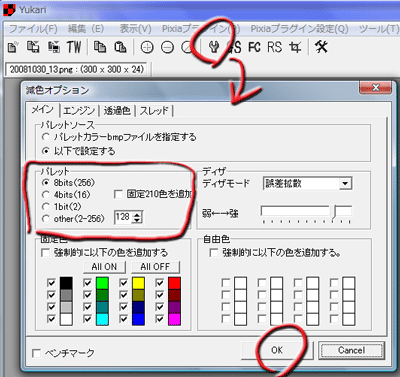
Task: Uncheck the box beside the red swatch
Action: point(160,283)
